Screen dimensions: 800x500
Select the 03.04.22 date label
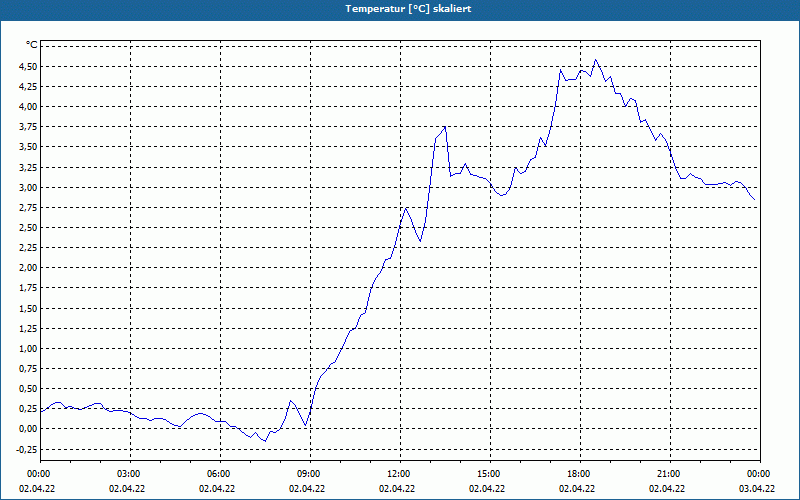coord(757,489)
